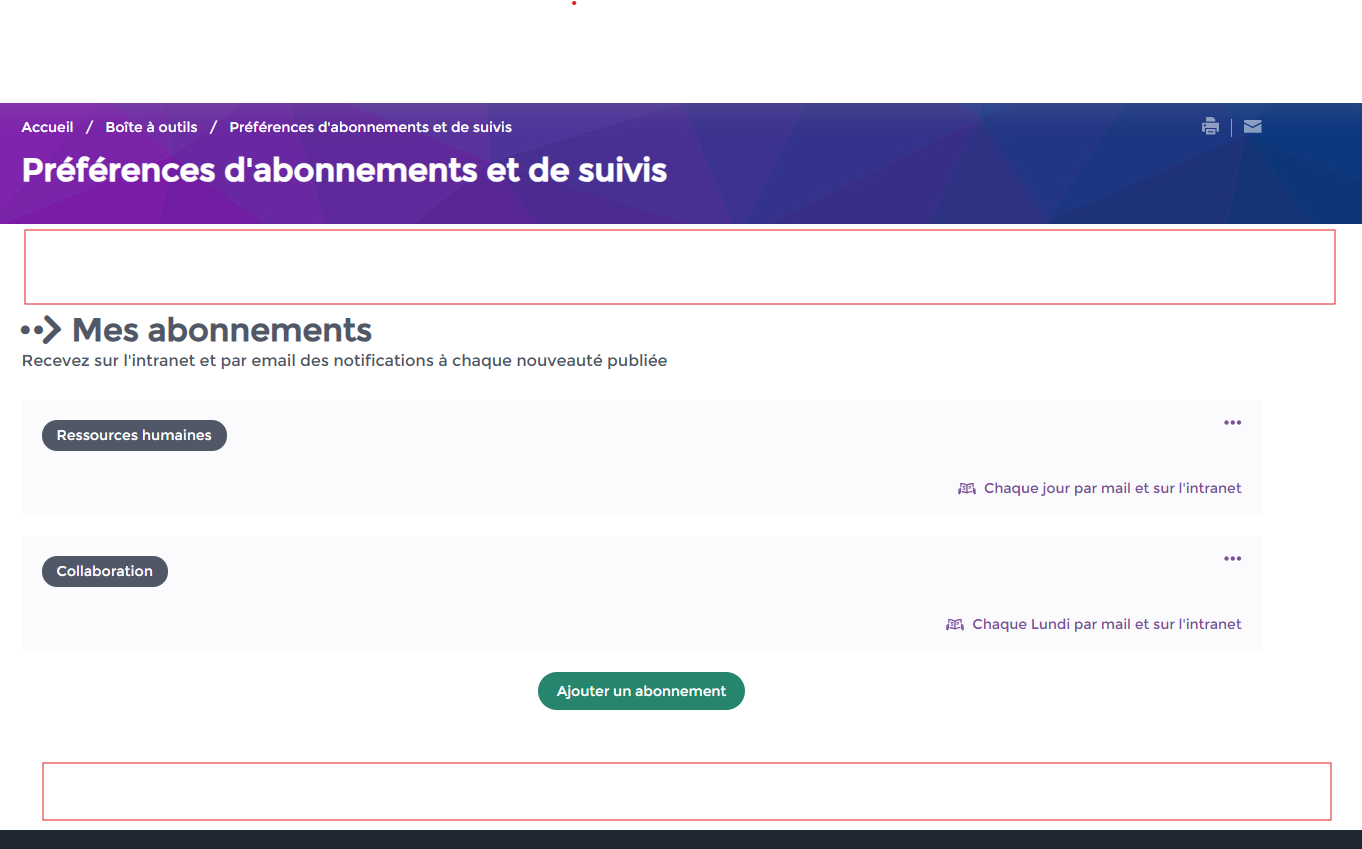
Task: Click the Préférences d'abonnements et de suivis breadcrumb
Action: [370, 128]
